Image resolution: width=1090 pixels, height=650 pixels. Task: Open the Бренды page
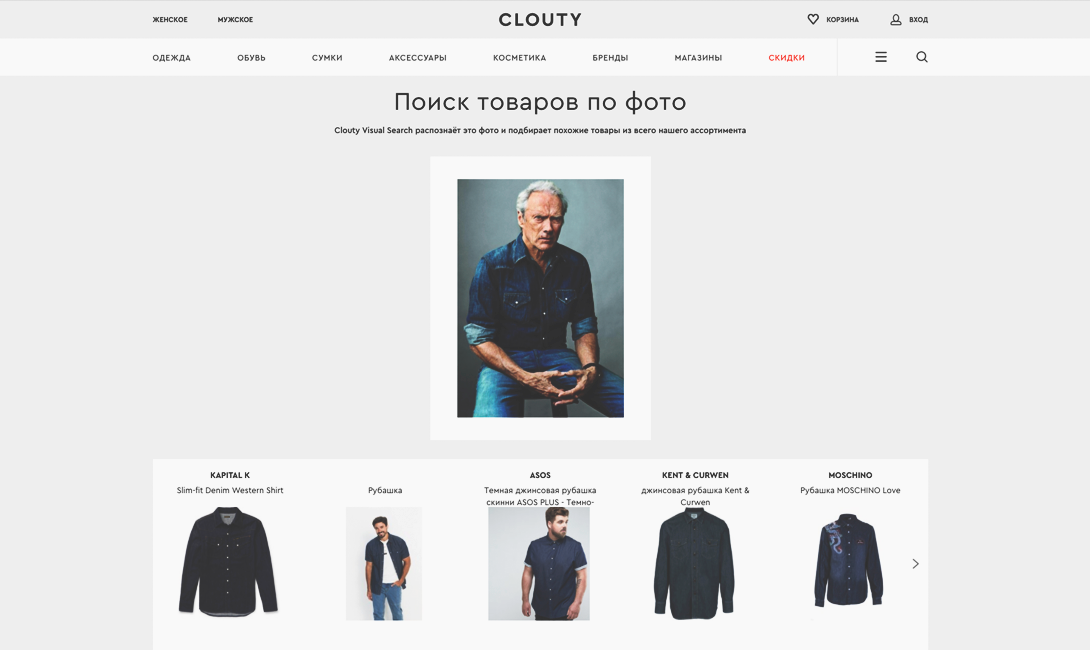610,58
